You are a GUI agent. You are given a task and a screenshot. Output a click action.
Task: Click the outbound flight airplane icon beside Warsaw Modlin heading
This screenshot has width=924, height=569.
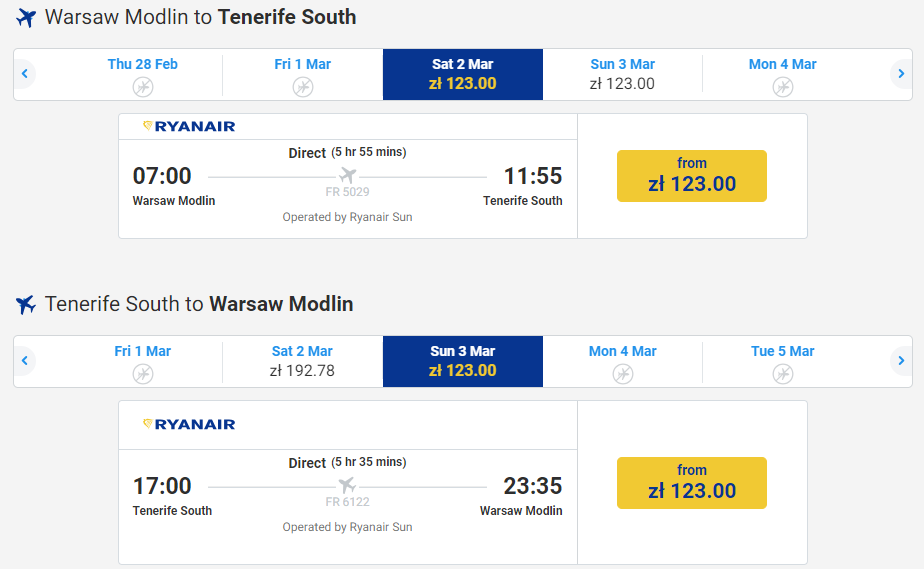(26, 18)
